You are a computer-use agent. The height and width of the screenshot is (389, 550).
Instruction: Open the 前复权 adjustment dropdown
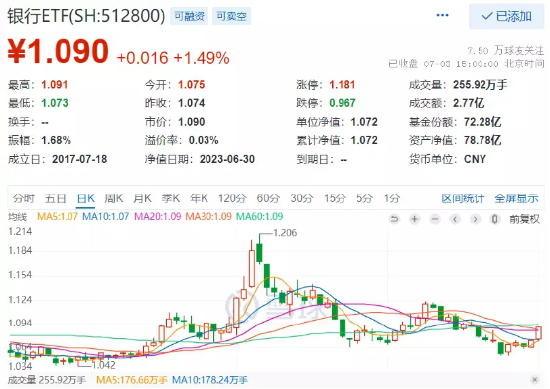(524, 219)
